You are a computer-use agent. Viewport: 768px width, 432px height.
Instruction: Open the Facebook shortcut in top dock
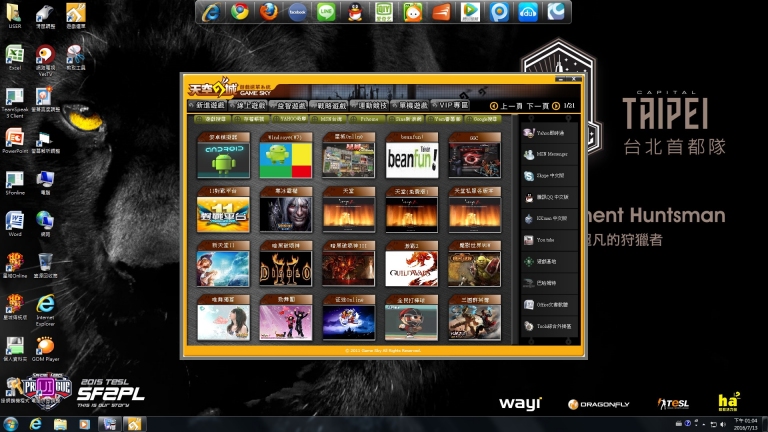(x=297, y=12)
